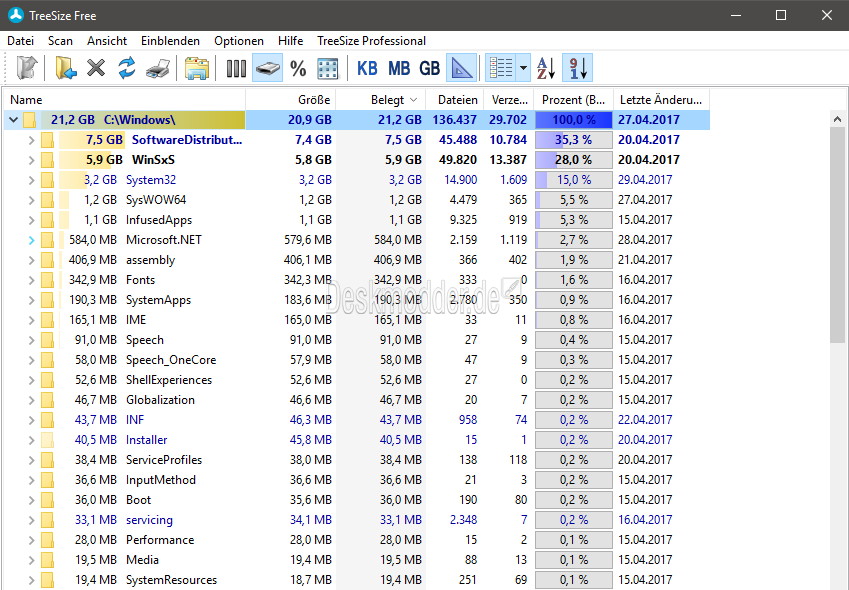Viewport: 849px width, 590px height.
Task: Sort by the Letzte Änderu... column header
Action: click(x=661, y=100)
